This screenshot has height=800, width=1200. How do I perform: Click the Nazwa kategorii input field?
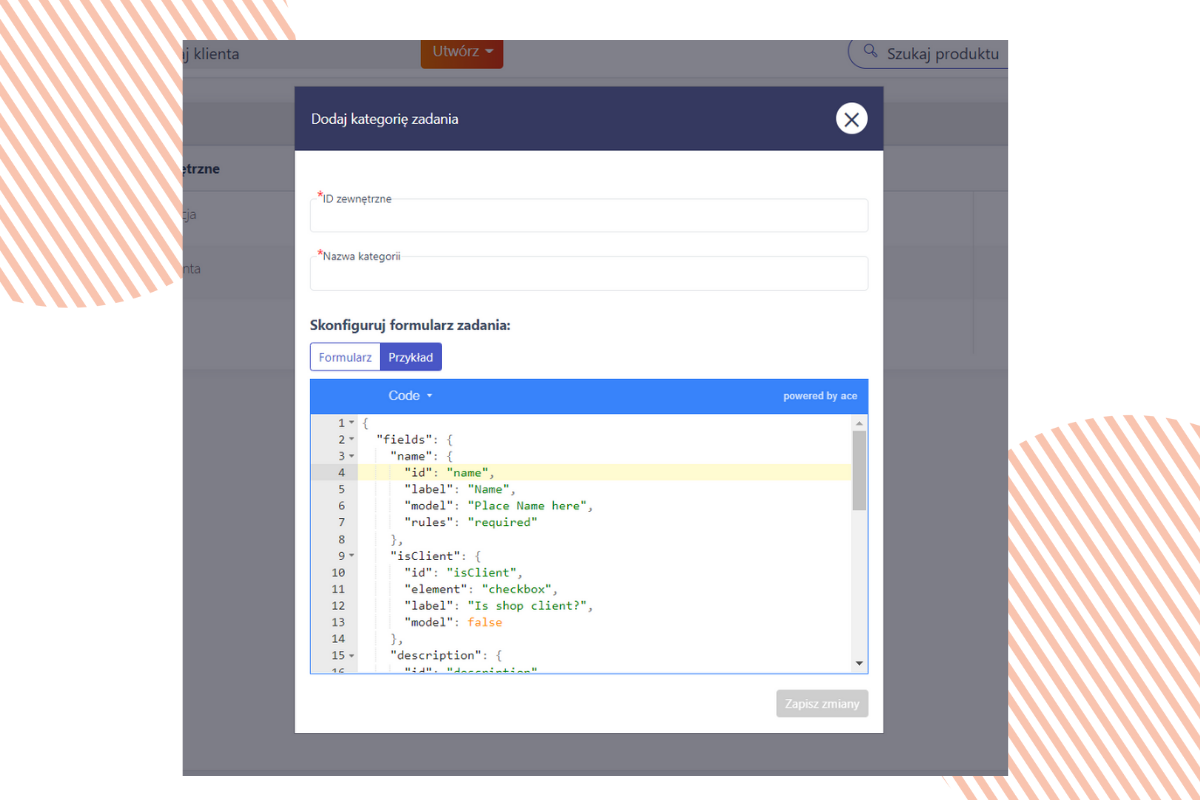[589, 273]
